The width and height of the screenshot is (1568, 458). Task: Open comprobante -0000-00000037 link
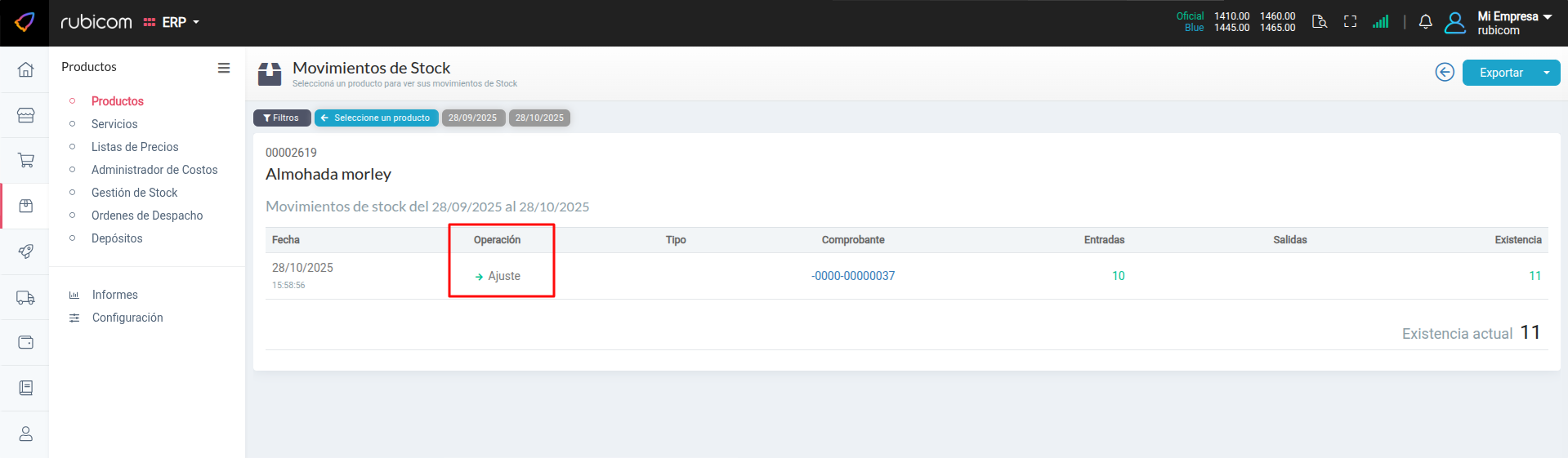[x=853, y=276]
